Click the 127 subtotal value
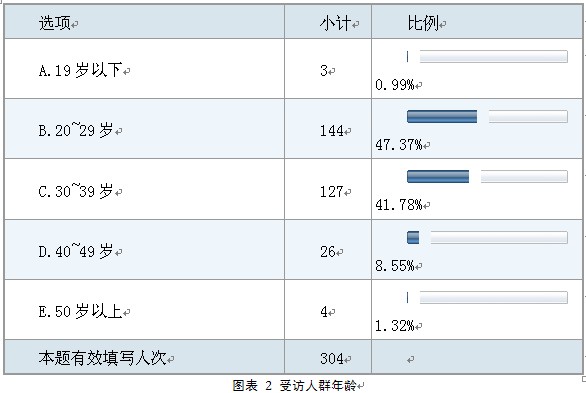586x393 pixels. 331,192
